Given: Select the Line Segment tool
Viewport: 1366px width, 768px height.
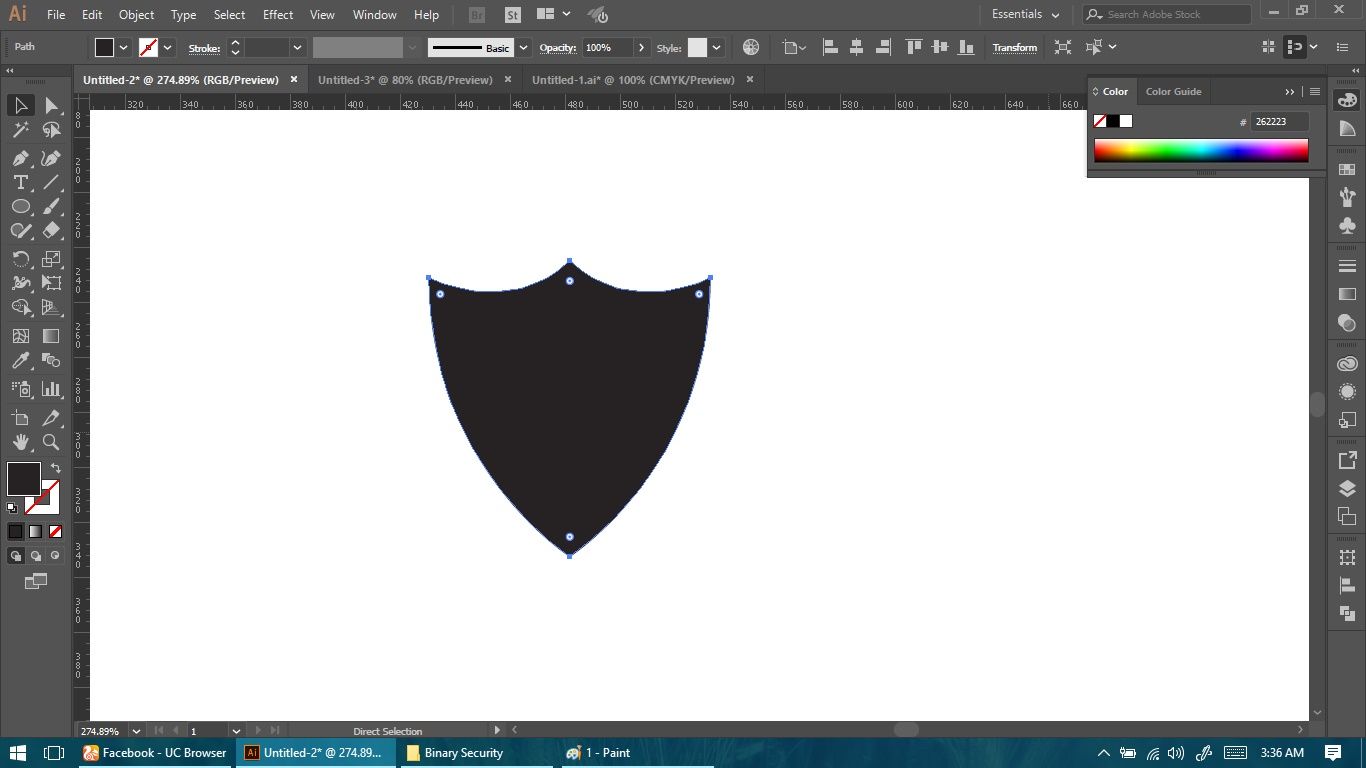Looking at the screenshot, I should tap(52, 182).
